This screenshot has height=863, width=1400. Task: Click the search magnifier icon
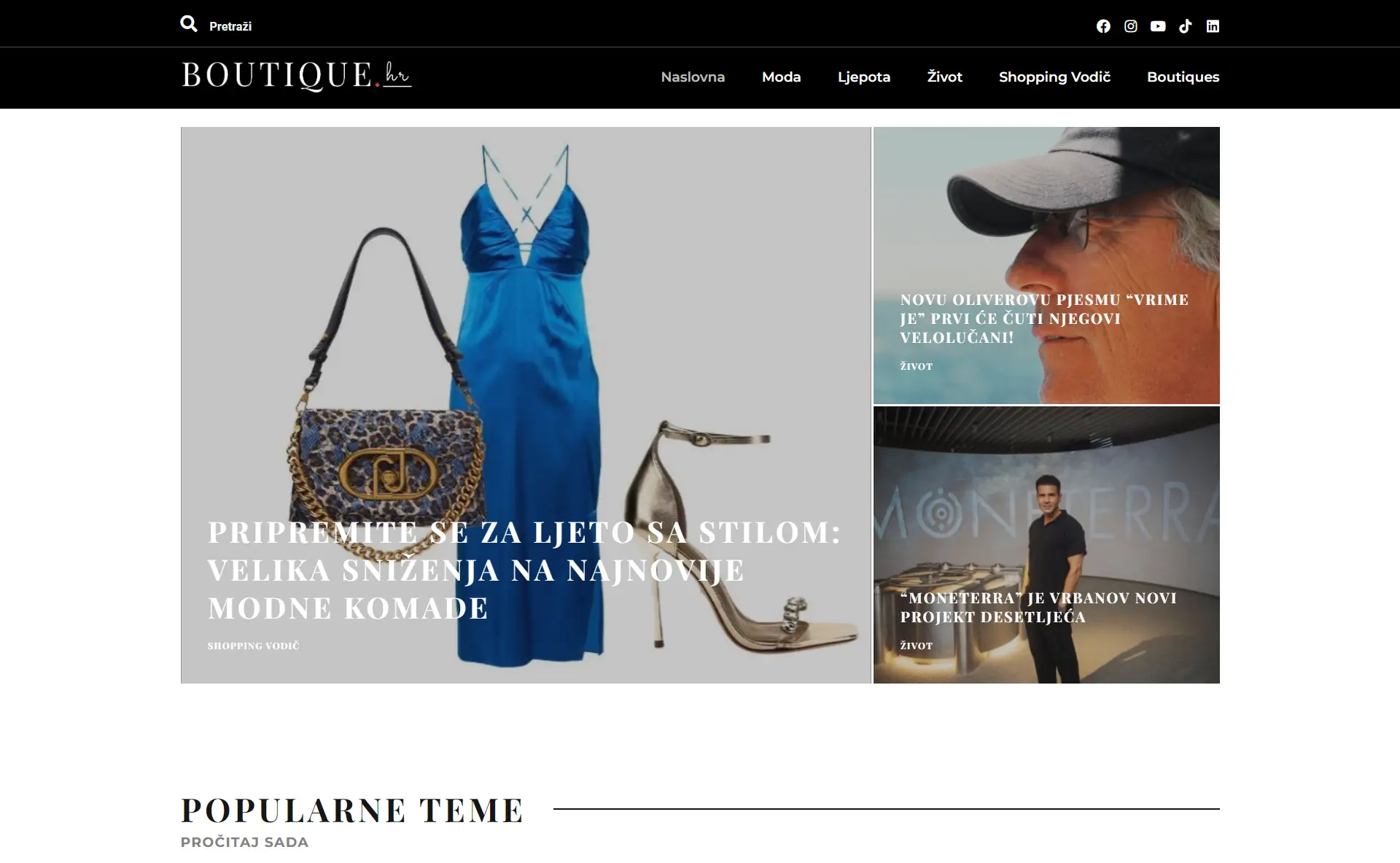tap(189, 24)
